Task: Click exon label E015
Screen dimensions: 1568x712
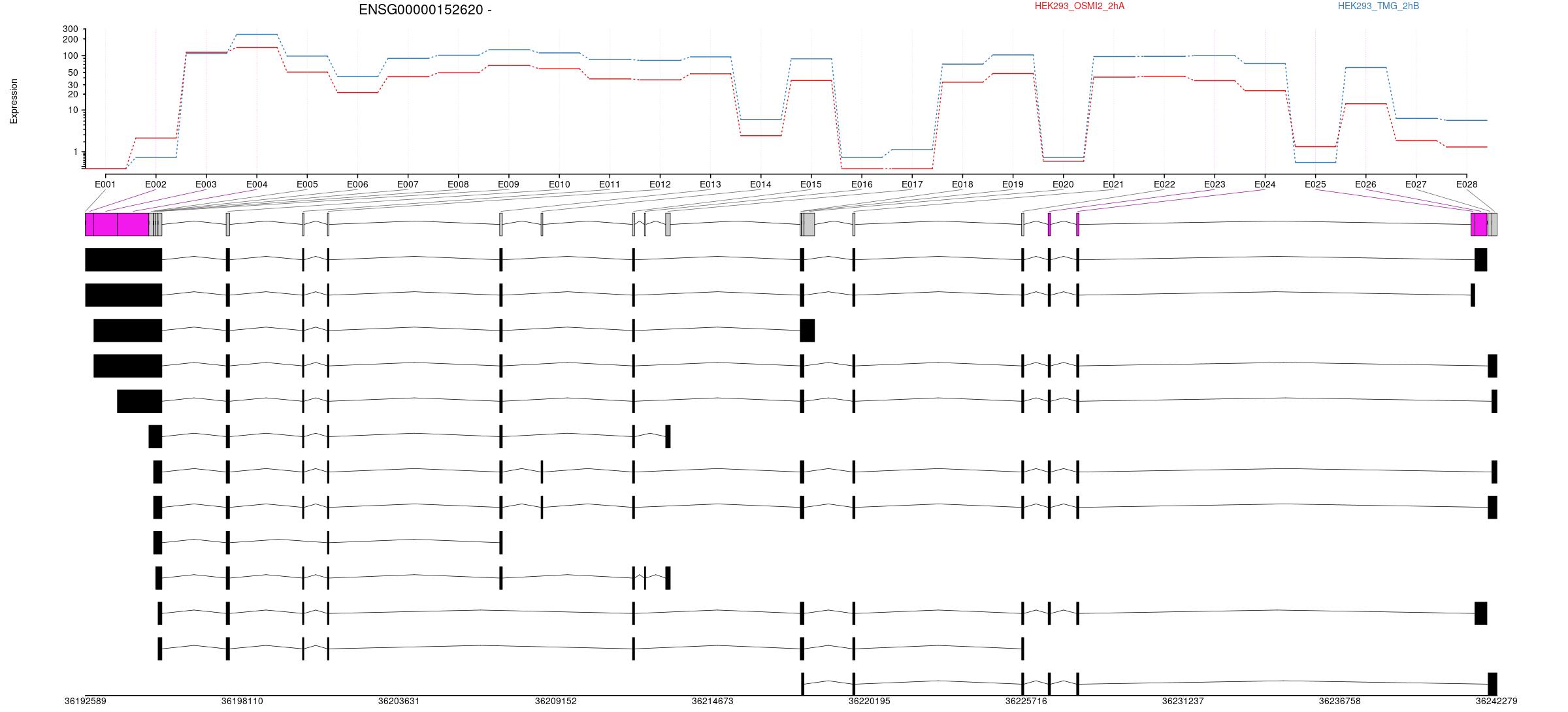Action: pos(811,184)
